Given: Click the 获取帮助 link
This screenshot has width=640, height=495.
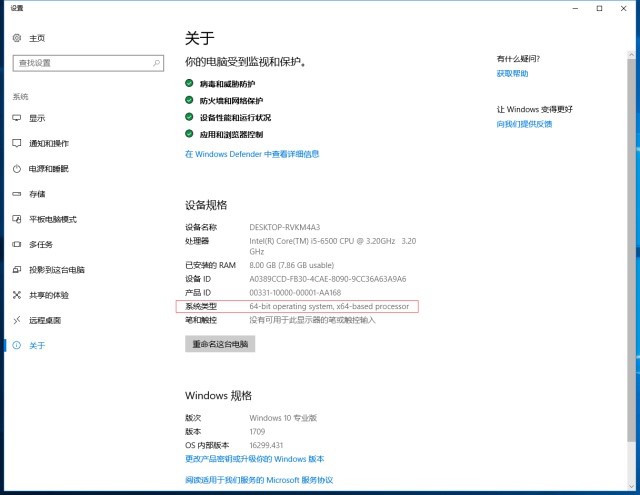Looking at the screenshot, I should [x=512, y=73].
